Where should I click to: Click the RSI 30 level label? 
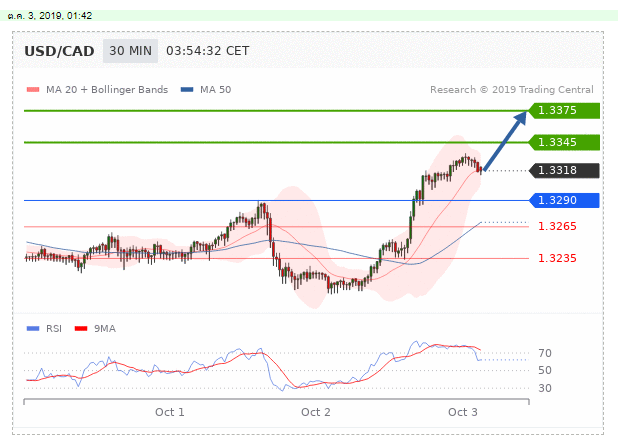[545, 388]
